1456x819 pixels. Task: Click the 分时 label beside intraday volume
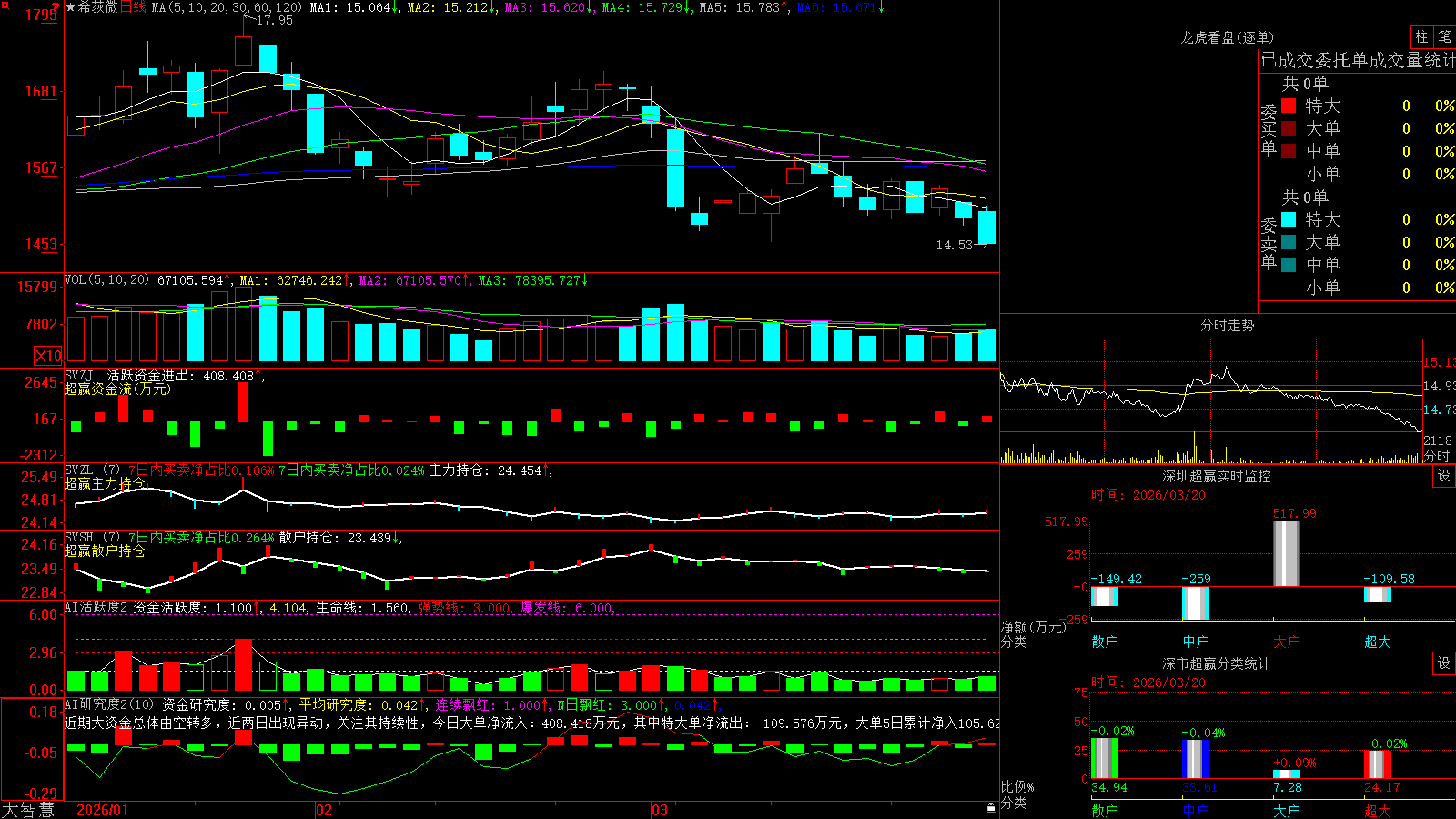pos(1437,456)
